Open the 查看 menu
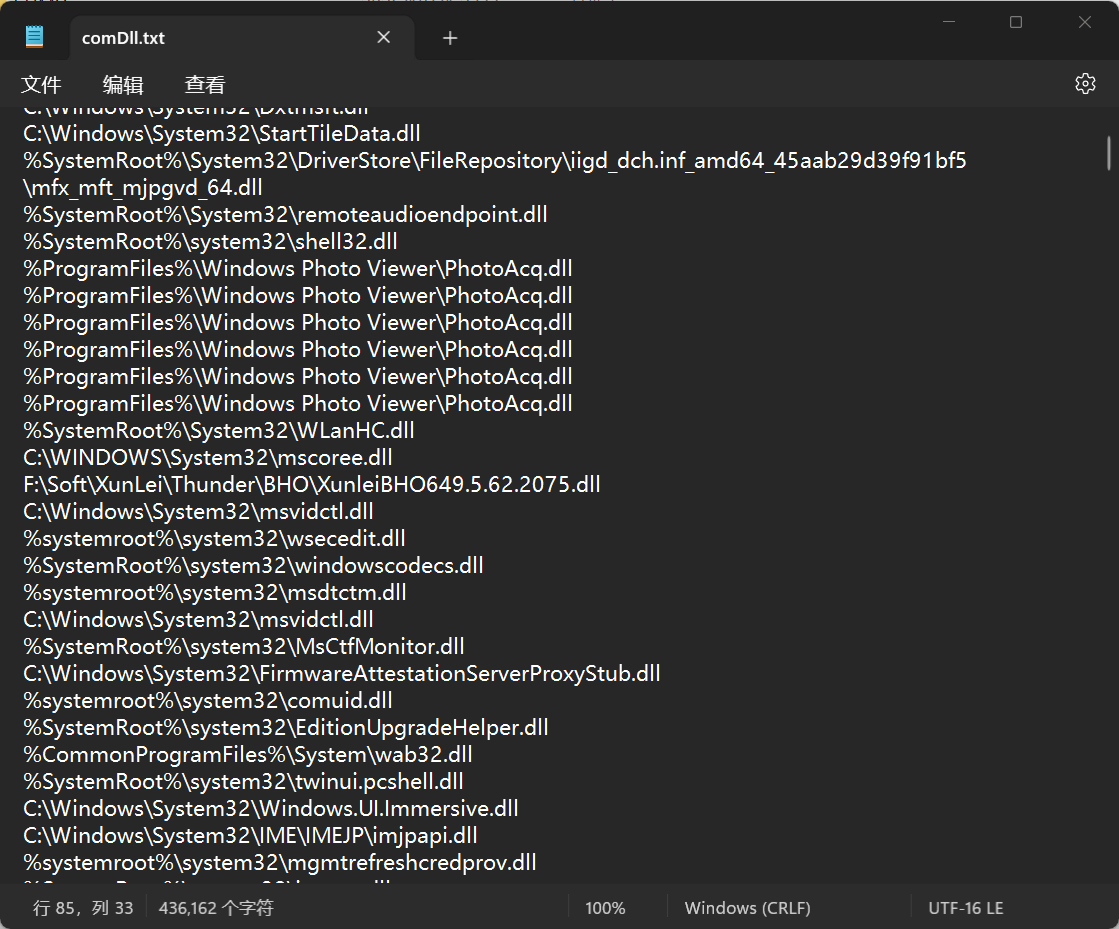Image resolution: width=1119 pixels, height=929 pixels. (205, 85)
